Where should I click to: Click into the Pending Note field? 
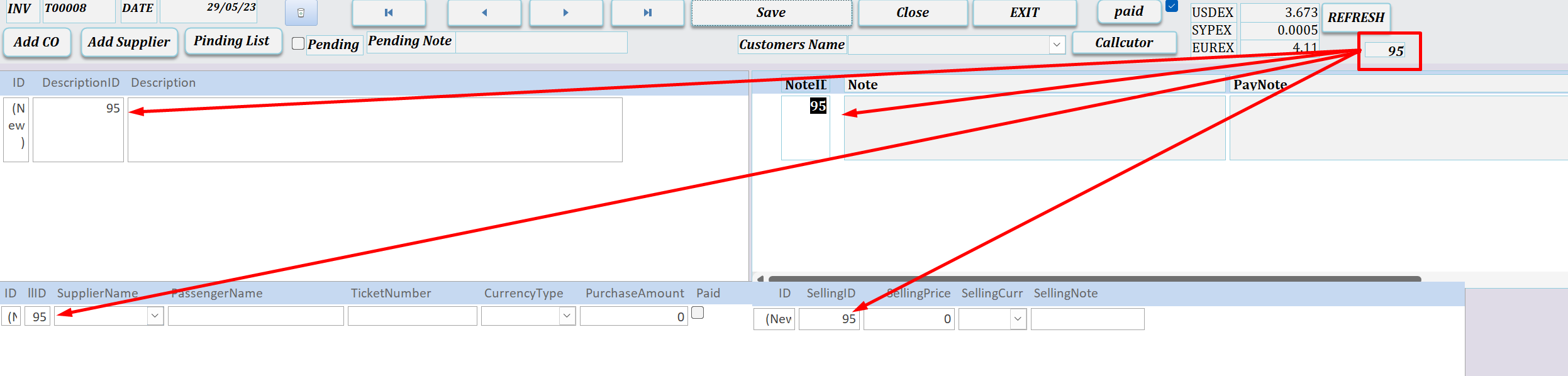[x=541, y=42]
